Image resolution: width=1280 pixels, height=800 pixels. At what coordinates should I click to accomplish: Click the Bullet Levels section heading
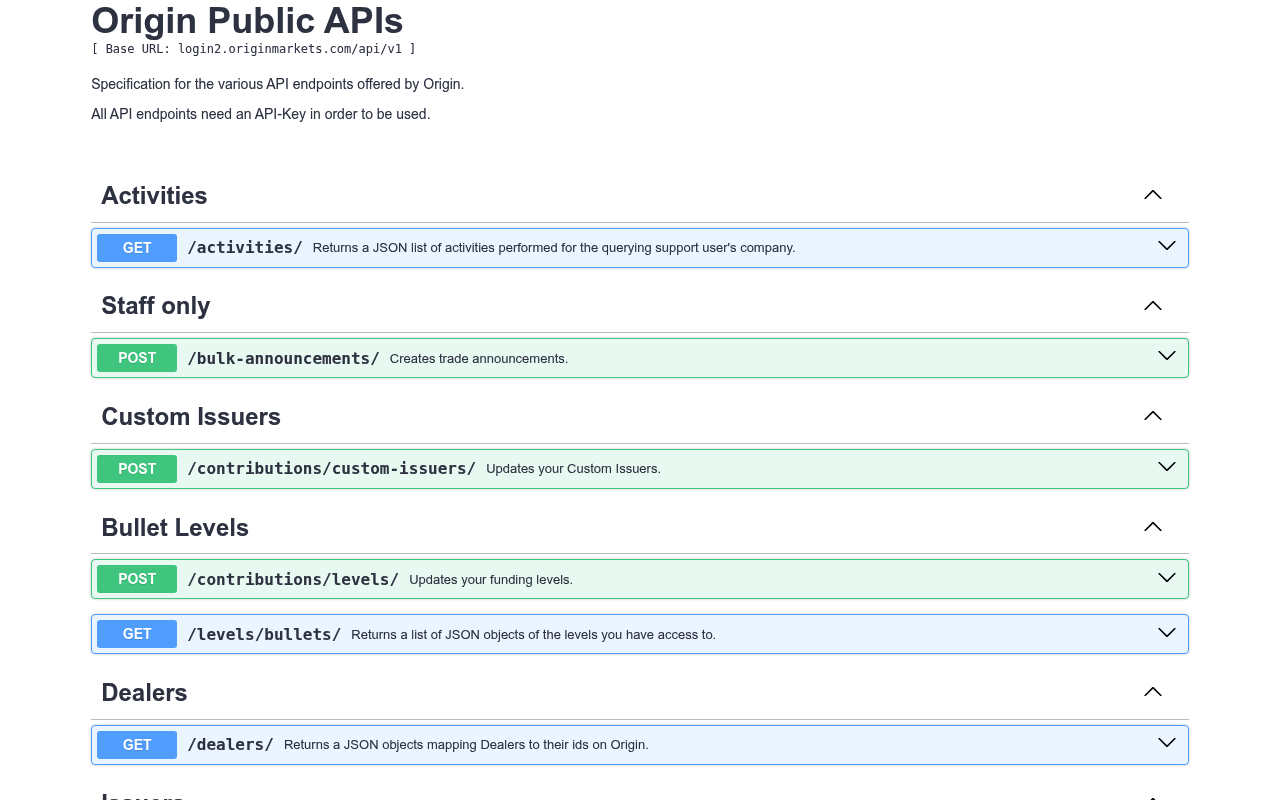pos(175,527)
